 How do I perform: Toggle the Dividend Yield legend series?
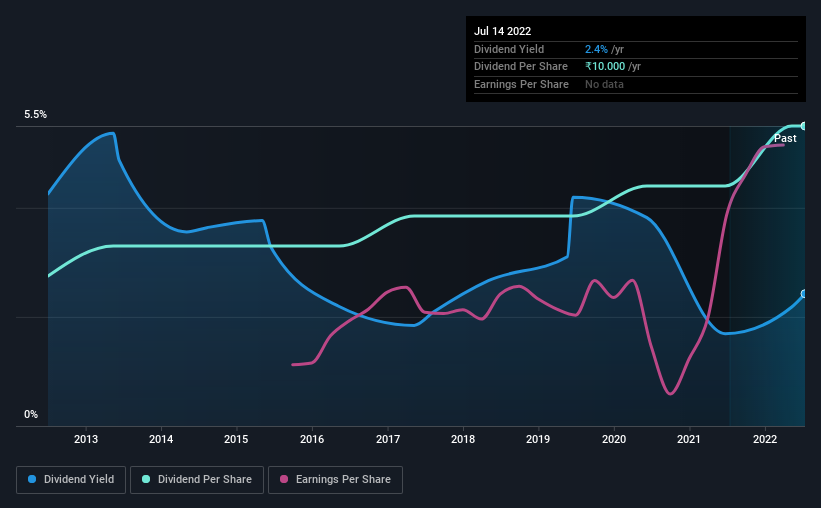[71, 480]
